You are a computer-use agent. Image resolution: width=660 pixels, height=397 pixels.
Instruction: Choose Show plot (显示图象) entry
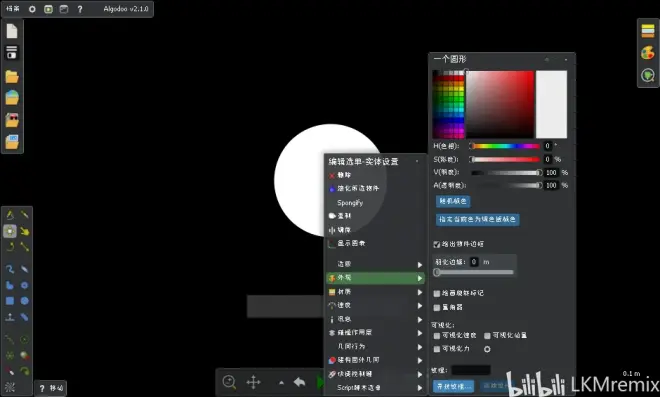click(x=375, y=243)
